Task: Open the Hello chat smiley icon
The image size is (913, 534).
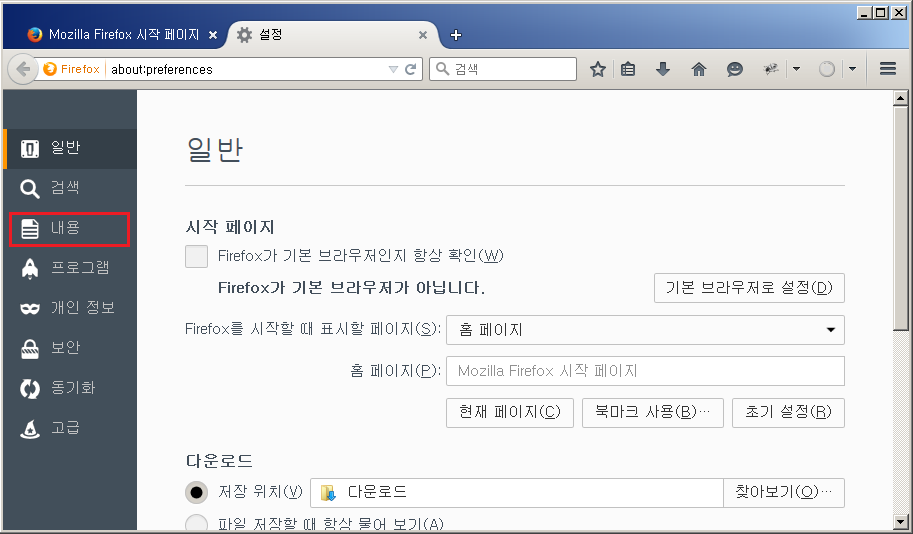Action: tap(735, 69)
